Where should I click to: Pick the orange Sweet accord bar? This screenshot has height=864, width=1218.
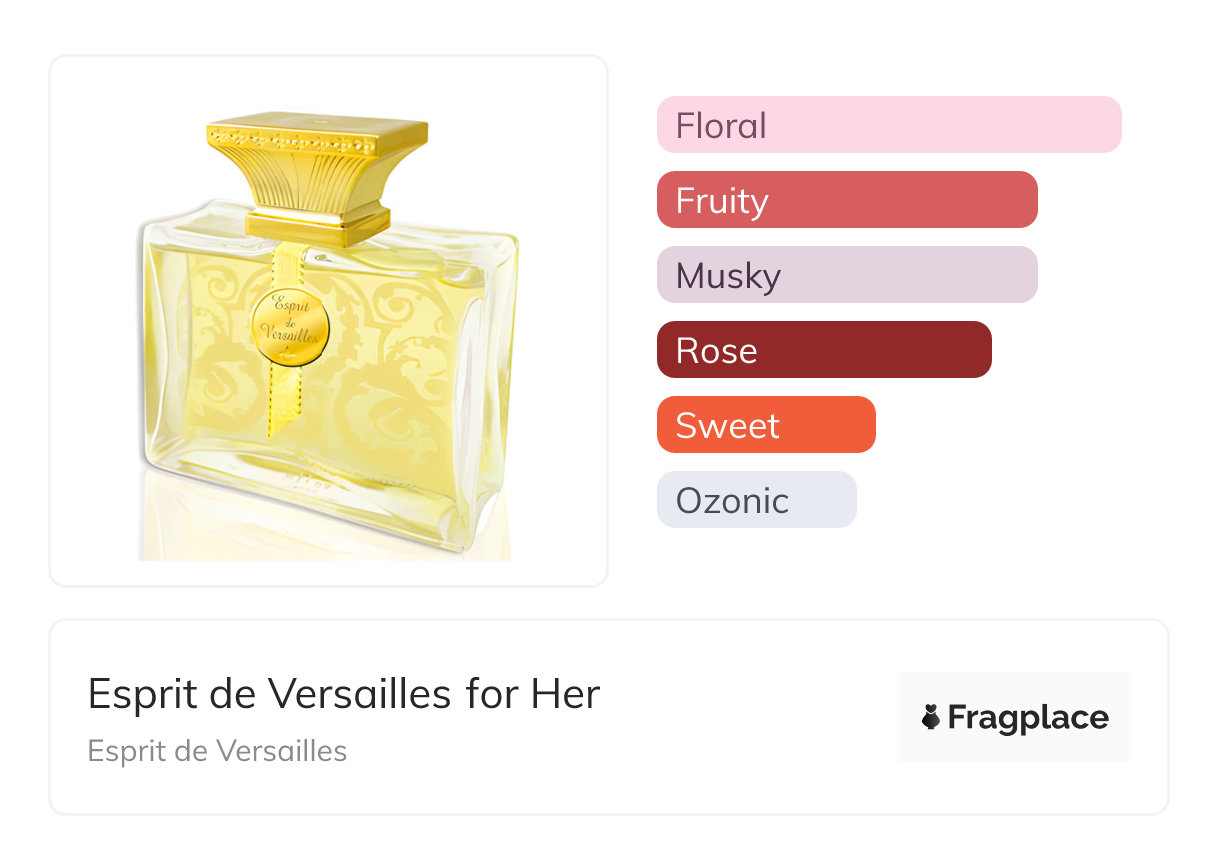tap(765, 425)
